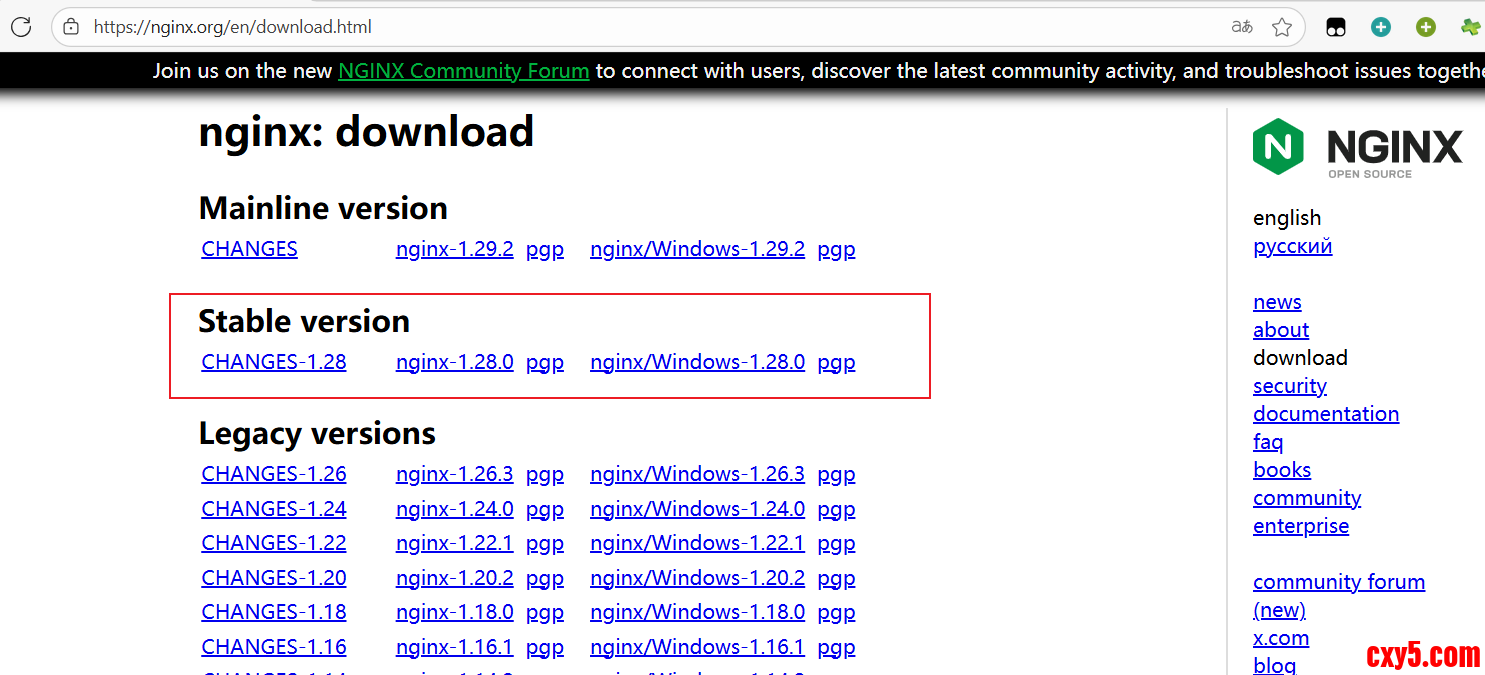Go to the about page
The height and width of the screenshot is (675, 1485).
point(1281,330)
